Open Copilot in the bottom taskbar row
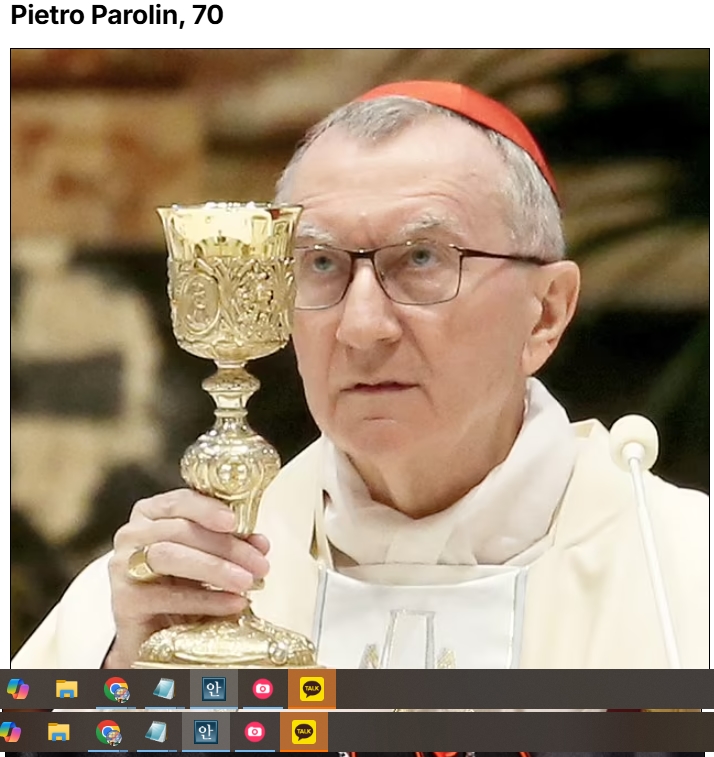 tap(10, 732)
